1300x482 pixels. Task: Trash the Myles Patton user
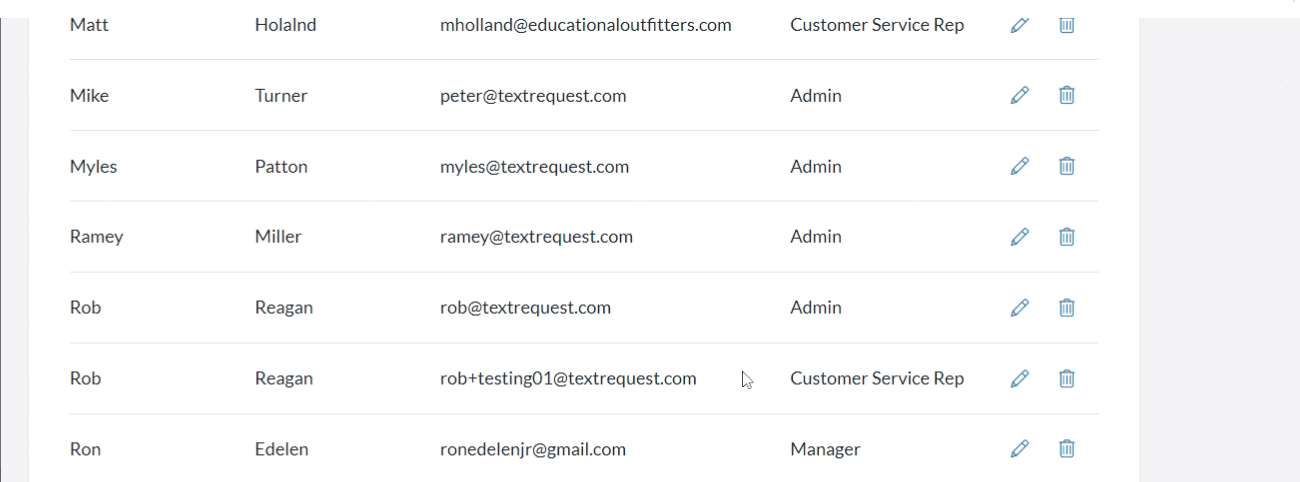pos(1067,167)
